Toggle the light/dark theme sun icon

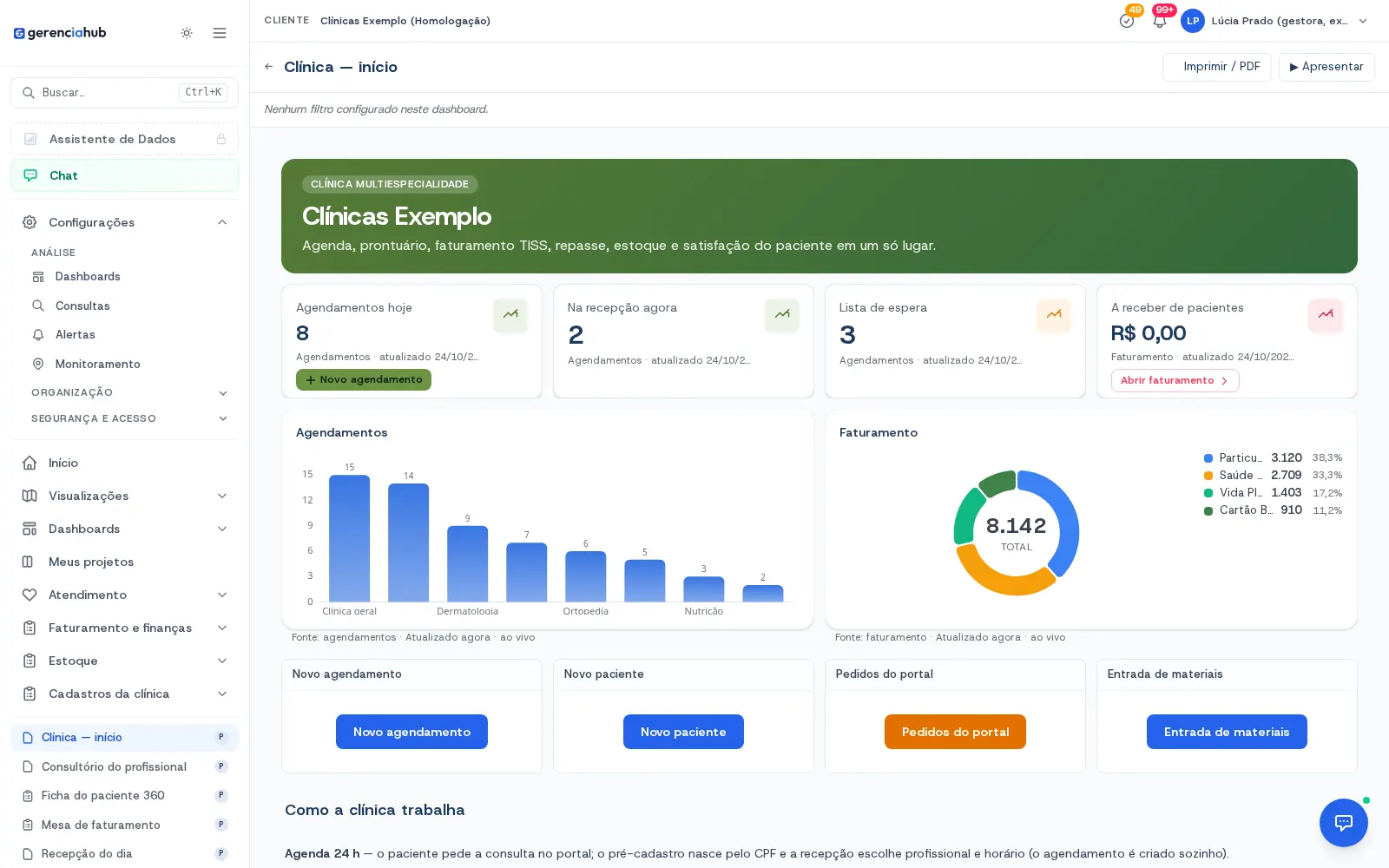(187, 33)
